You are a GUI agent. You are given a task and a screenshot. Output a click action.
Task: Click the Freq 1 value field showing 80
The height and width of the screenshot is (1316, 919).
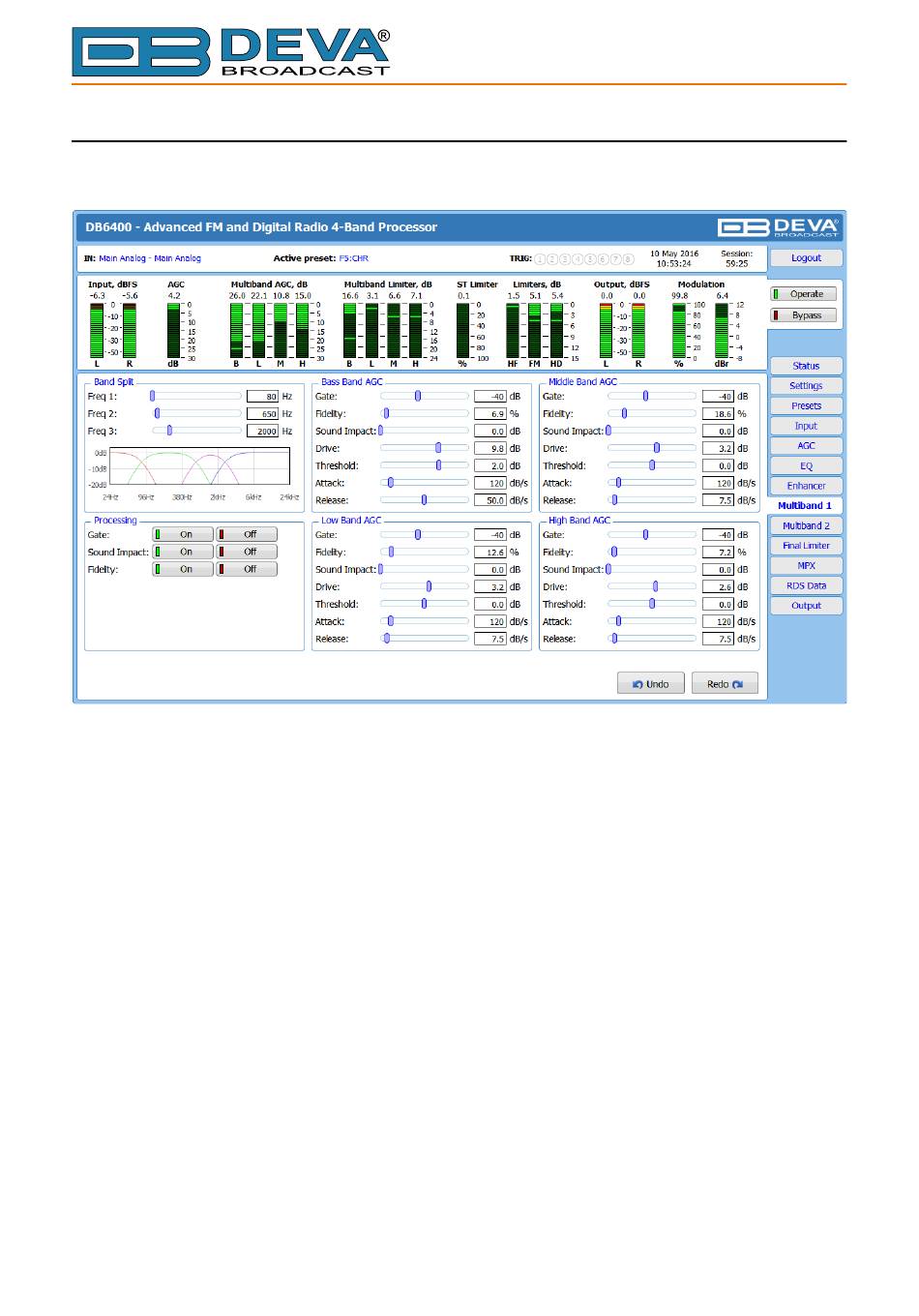click(x=262, y=397)
